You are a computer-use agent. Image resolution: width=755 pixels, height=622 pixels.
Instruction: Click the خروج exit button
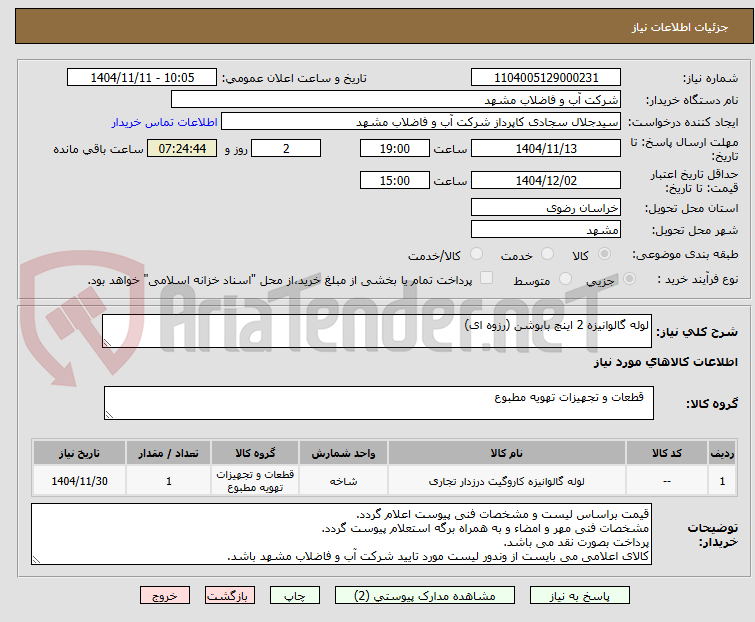coord(165,596)
